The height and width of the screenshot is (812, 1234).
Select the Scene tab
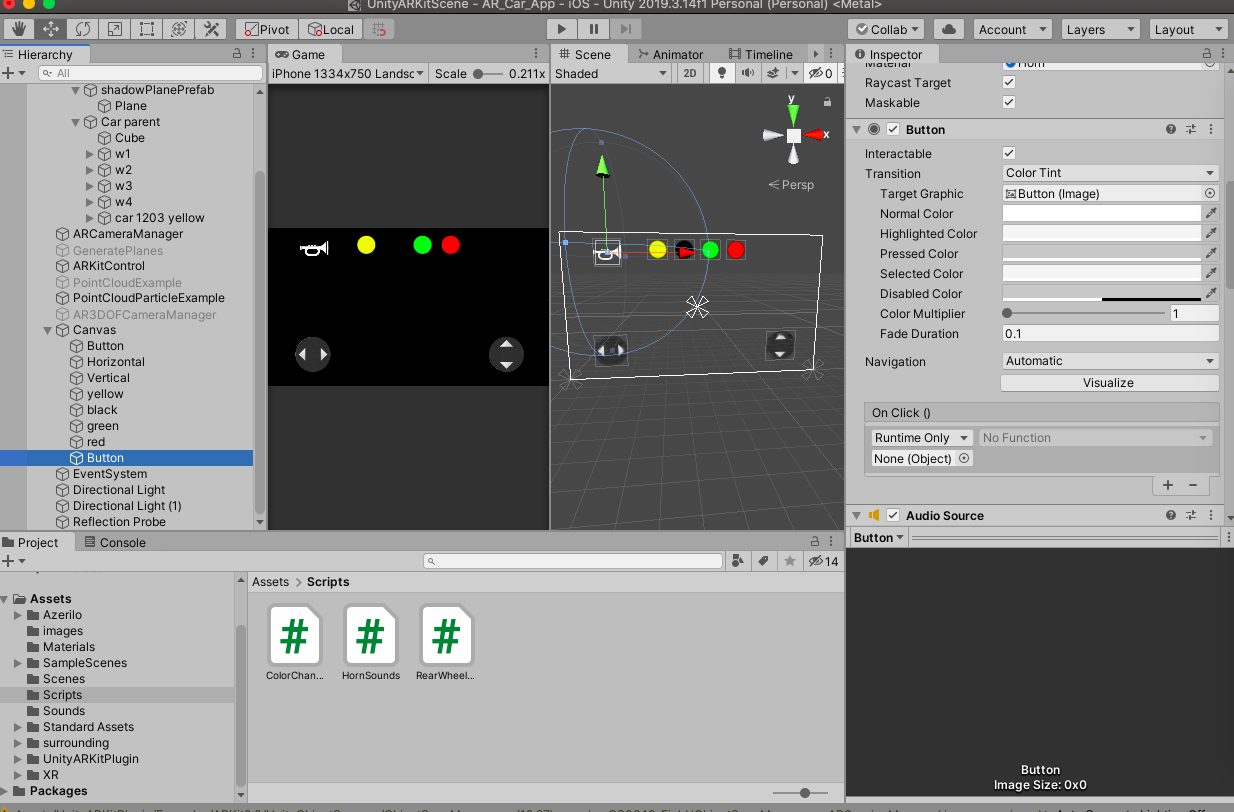coord(586,54)
